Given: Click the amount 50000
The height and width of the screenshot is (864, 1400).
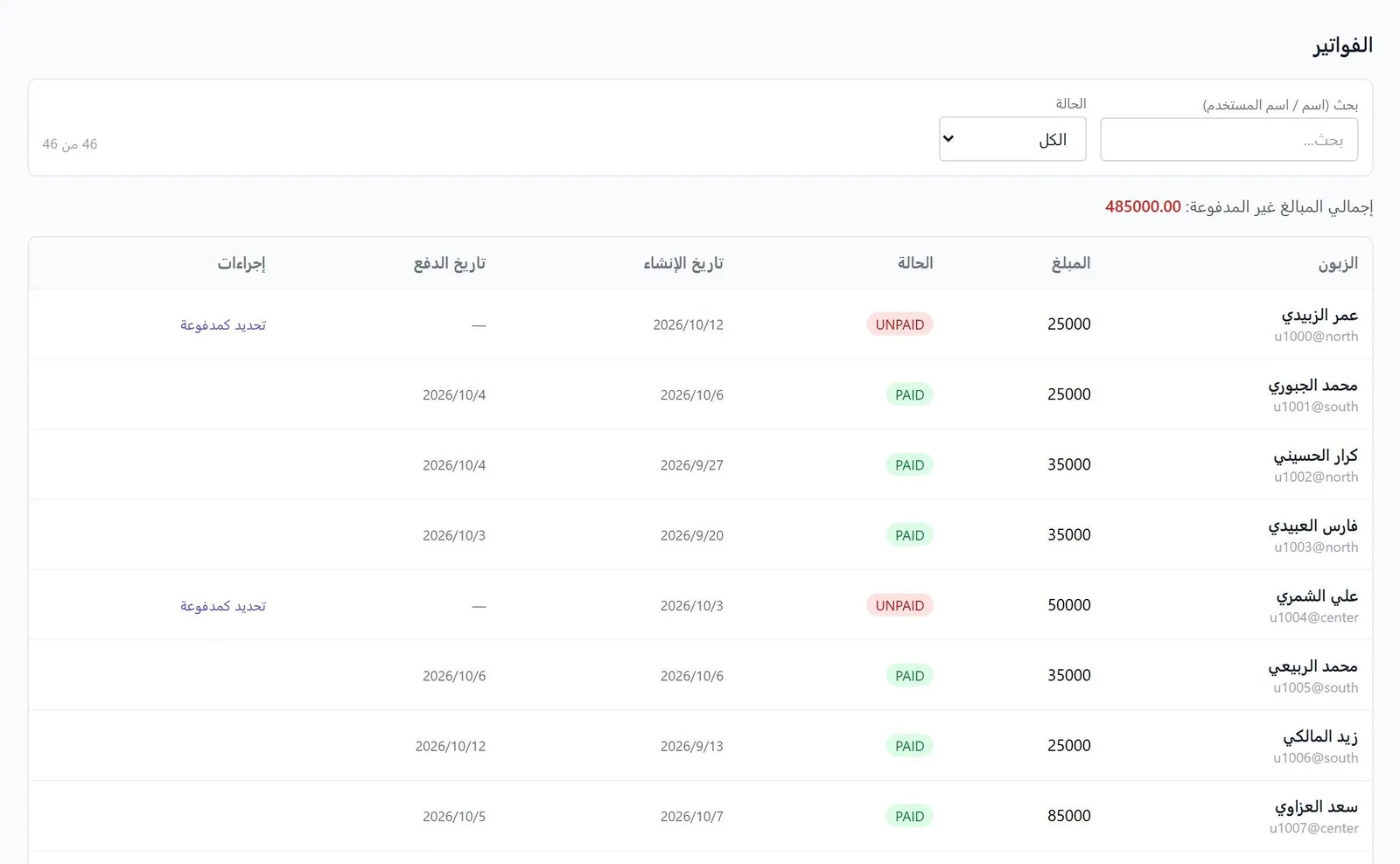Looking at the screenshot, I should click(1069, 605).
